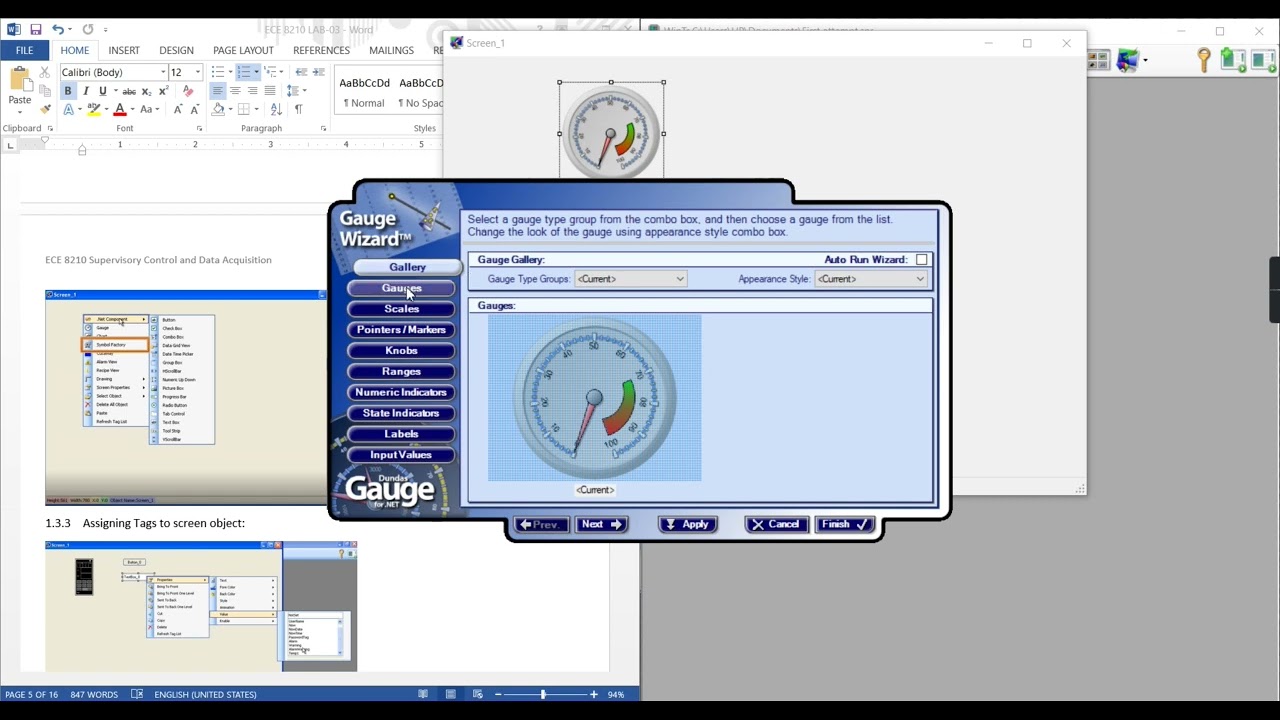Switch to PAGE LAYOUT ribbon tab
The image size is (1280, 720).
[243, 50]
